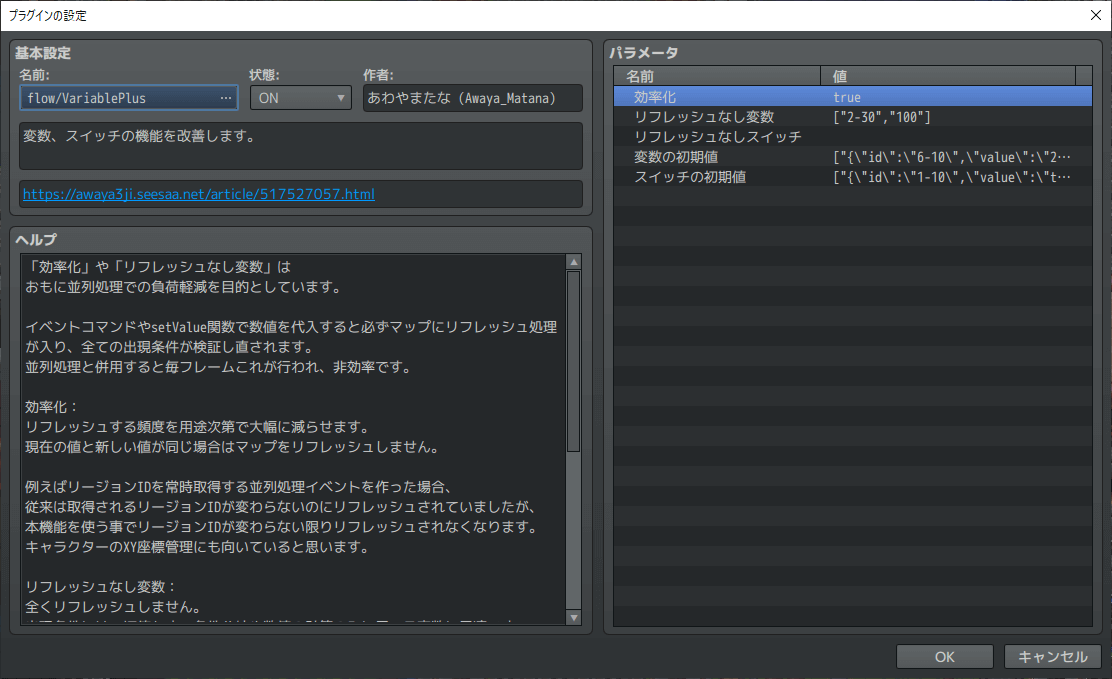Click the value ["2-30","100"]
Viewport: 1112px width, 679px height.
[882, 117]
